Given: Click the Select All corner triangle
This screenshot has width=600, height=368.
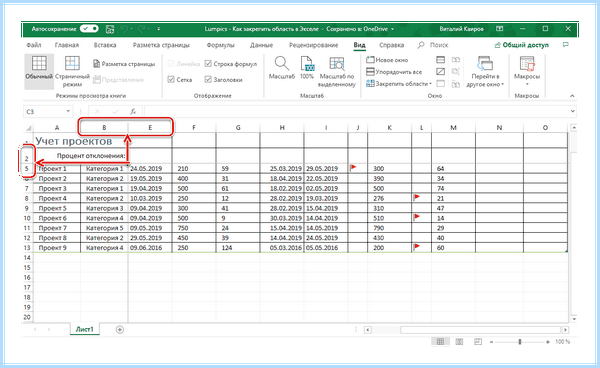Looking at the screenshot, I should tap(28, 128).
